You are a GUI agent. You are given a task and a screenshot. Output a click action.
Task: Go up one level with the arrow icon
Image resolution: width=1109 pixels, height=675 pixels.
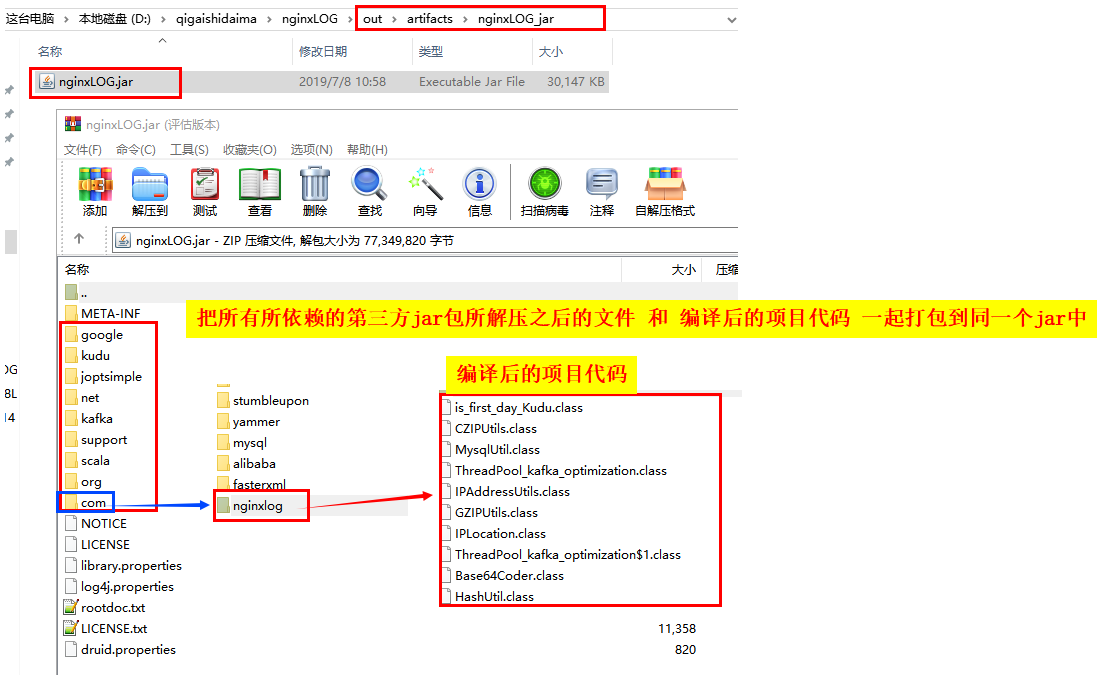[x=79, y=239]
